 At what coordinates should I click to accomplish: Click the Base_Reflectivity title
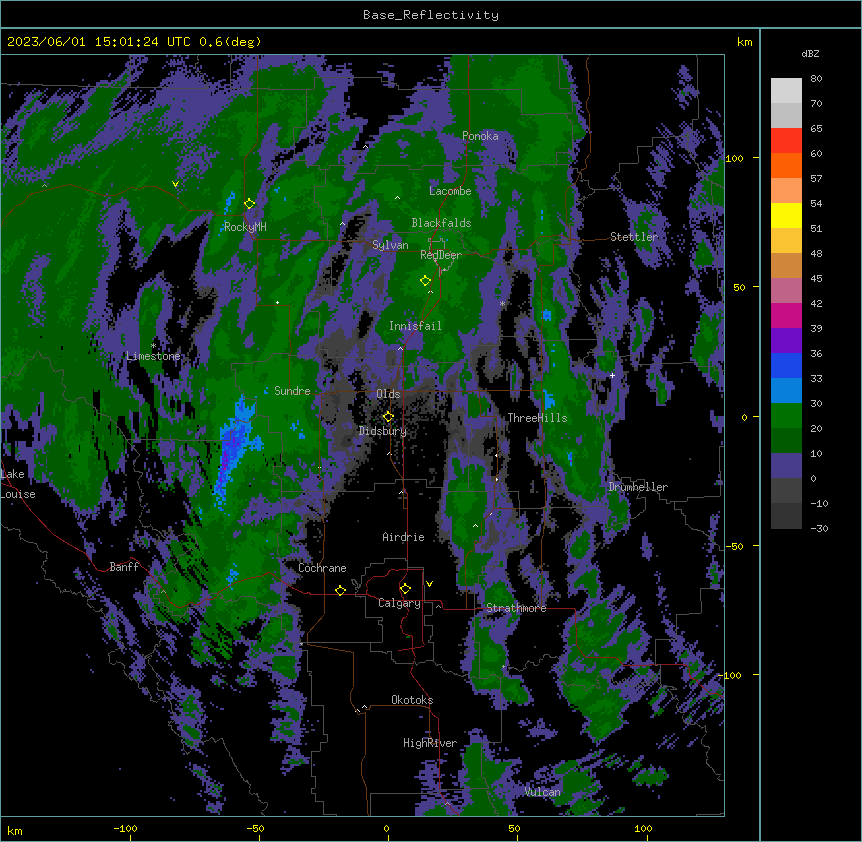pos(431,15)
